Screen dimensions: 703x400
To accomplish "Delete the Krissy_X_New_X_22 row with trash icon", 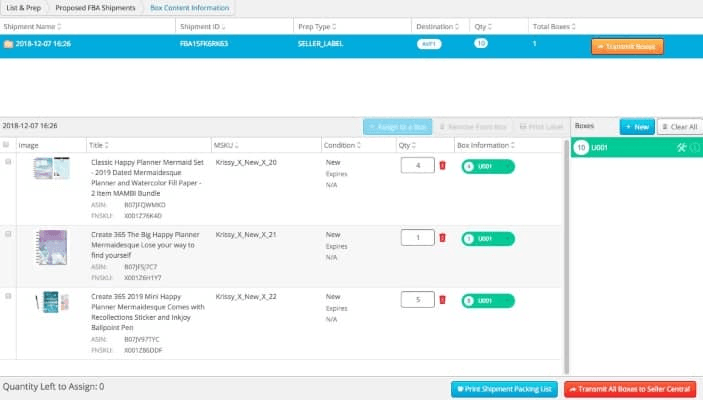I will (x=443, y=300).
